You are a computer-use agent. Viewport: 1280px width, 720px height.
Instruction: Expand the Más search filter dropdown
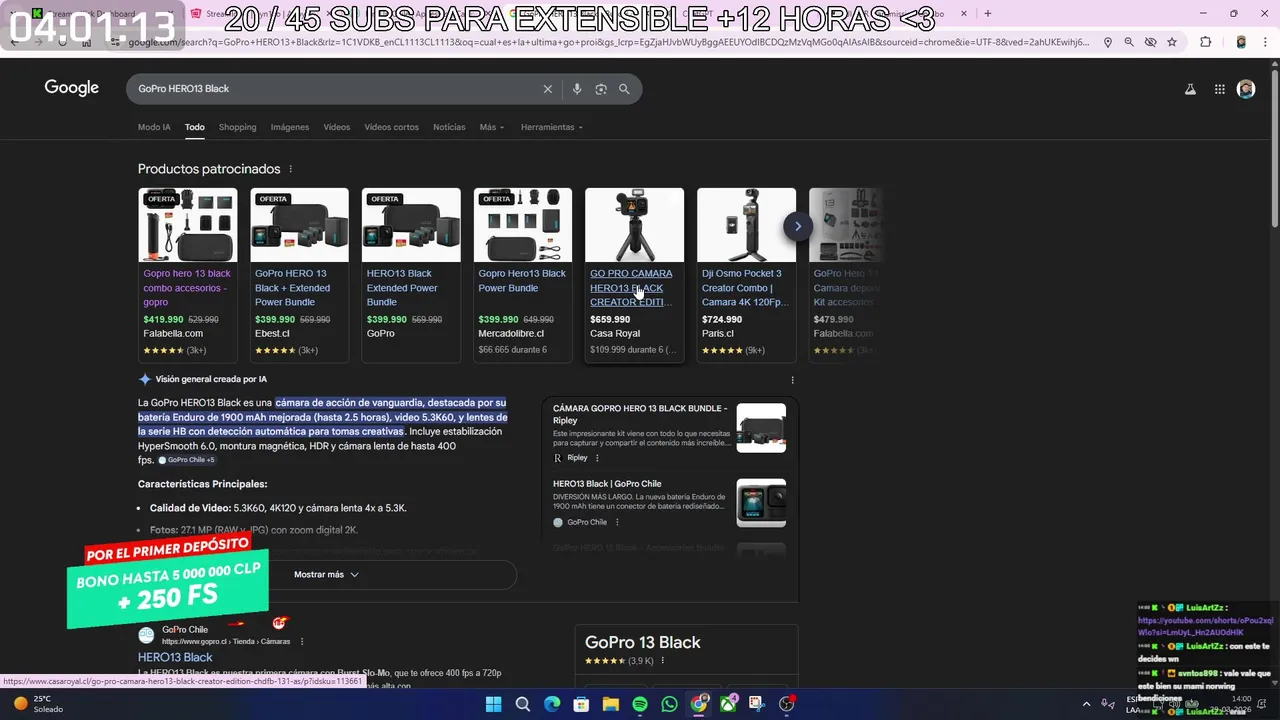pos(491,127)
